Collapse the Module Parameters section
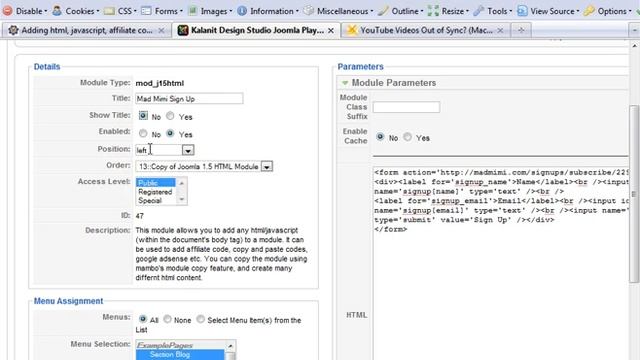This screenshot has width=640, height=360. 345,83
